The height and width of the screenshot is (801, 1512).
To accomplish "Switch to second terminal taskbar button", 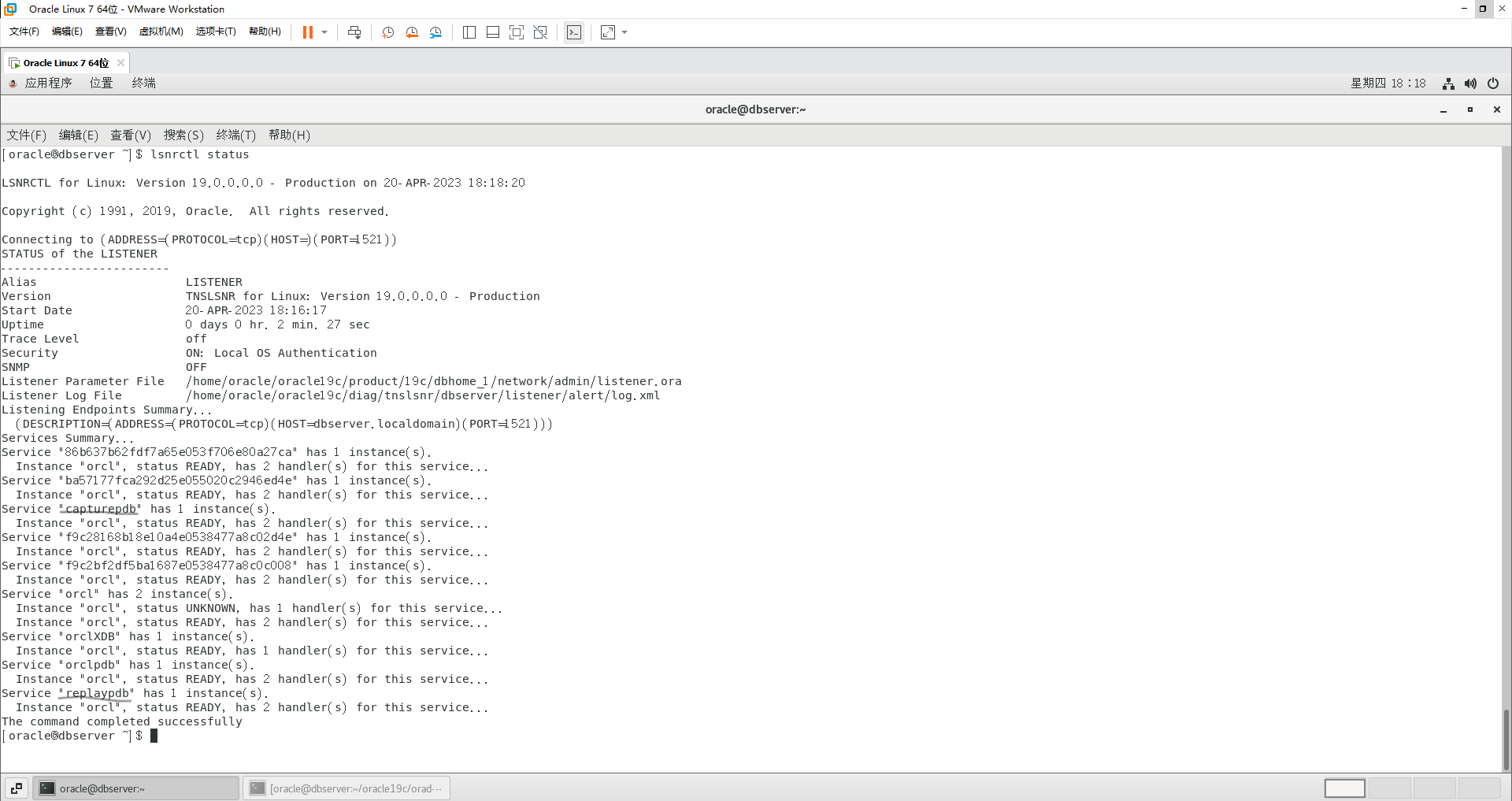I will 346,788.
